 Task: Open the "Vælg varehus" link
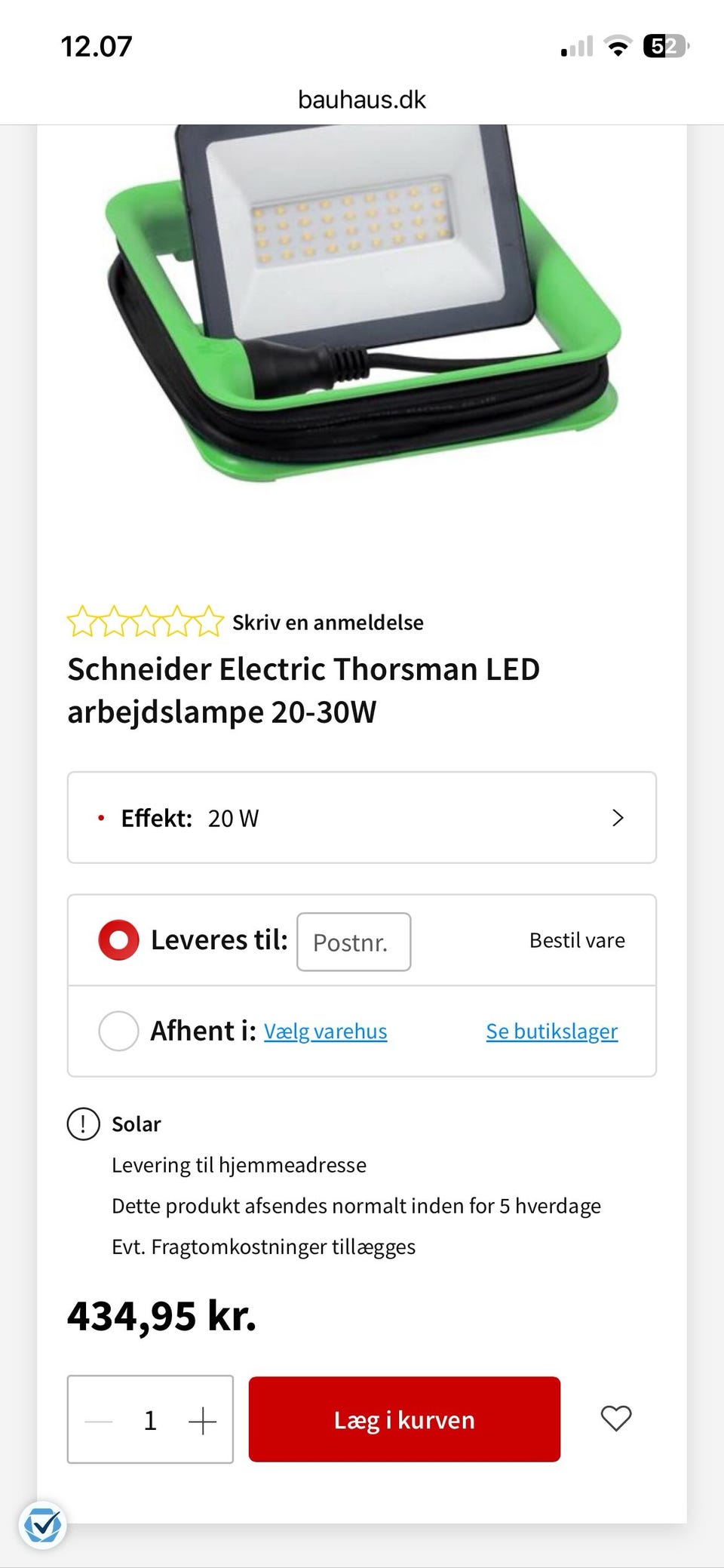point(325,1031)
